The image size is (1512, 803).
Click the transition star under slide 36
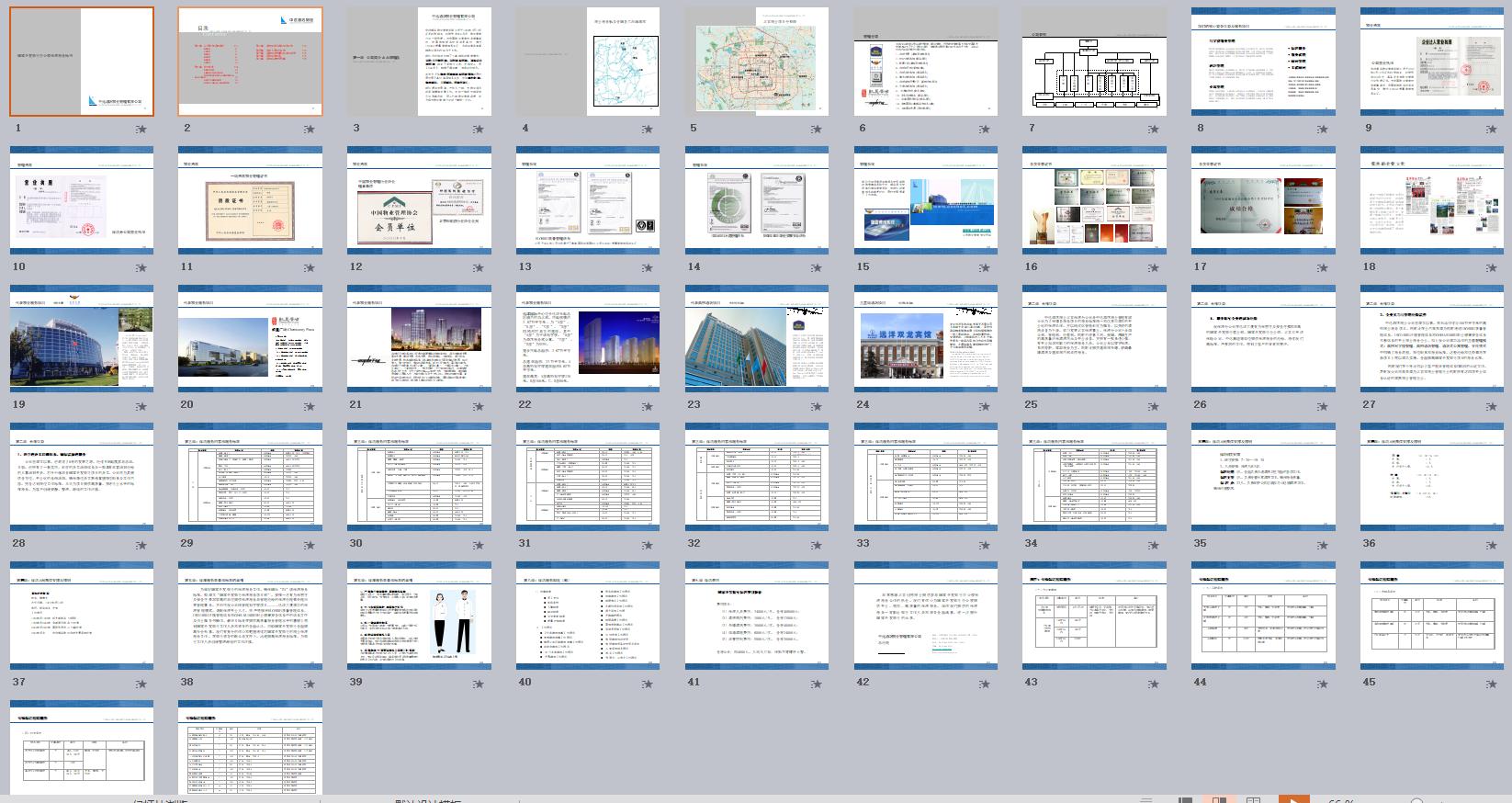pos(1492,545)
